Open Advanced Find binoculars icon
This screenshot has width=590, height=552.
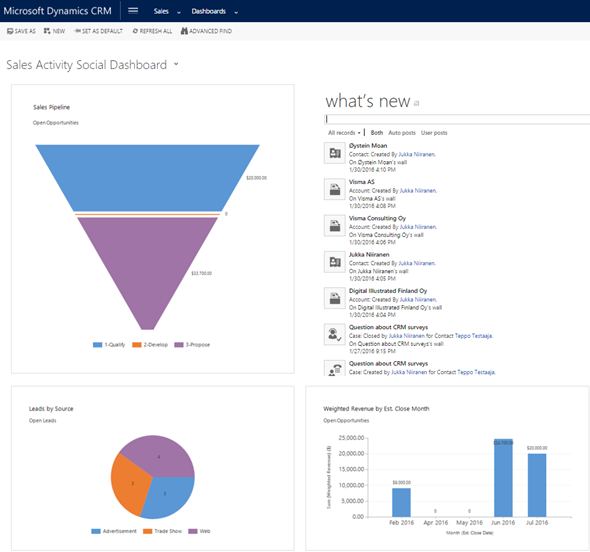coord(184,31)
